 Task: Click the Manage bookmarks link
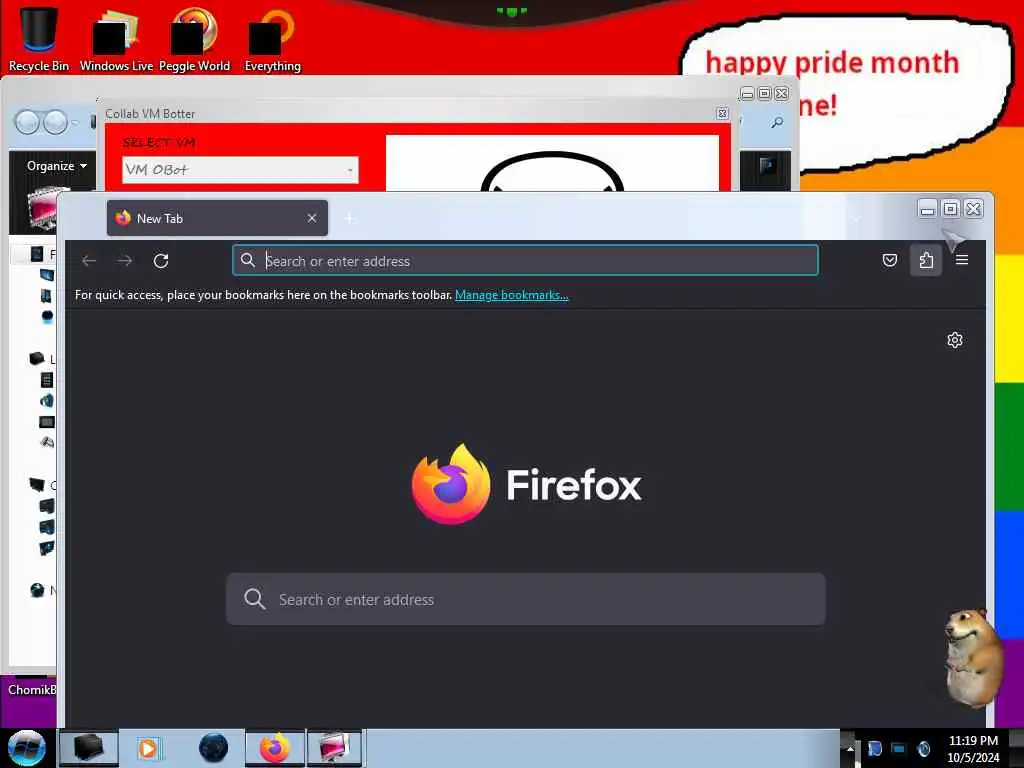(x=511, y=295)
